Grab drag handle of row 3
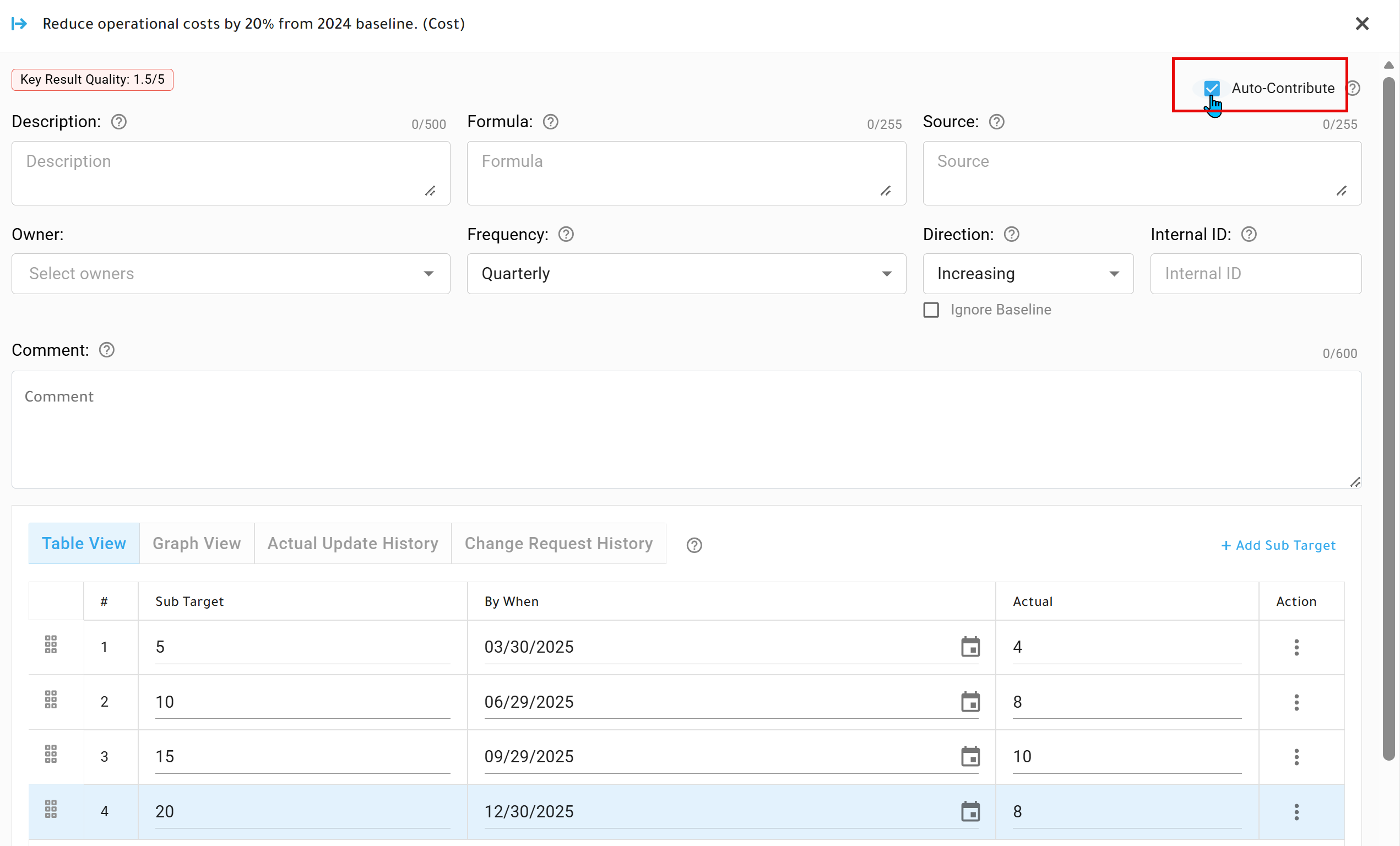This screenshot has width=1400, height=846. pos(51,754)
